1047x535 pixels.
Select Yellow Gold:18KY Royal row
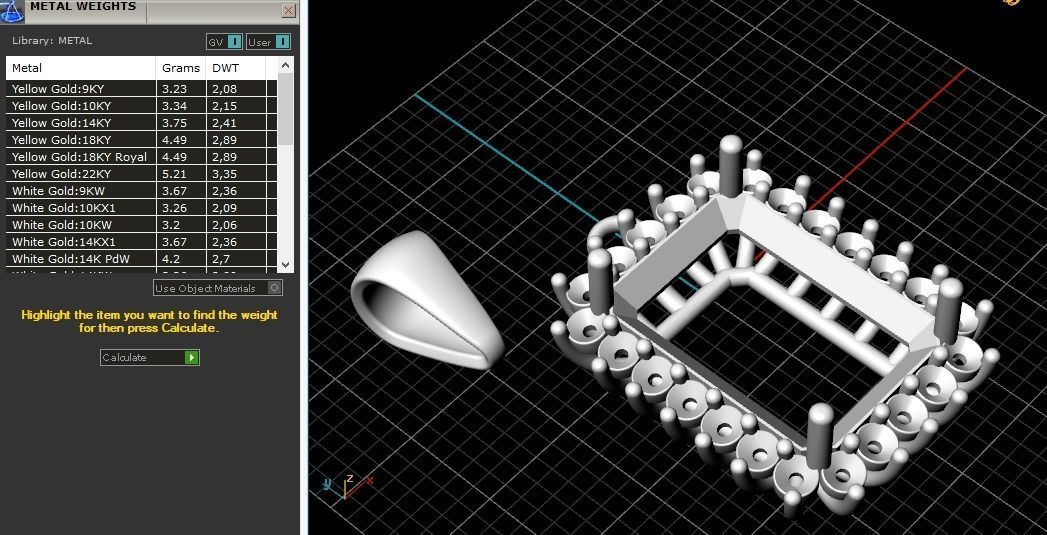[x=142, y=157]
